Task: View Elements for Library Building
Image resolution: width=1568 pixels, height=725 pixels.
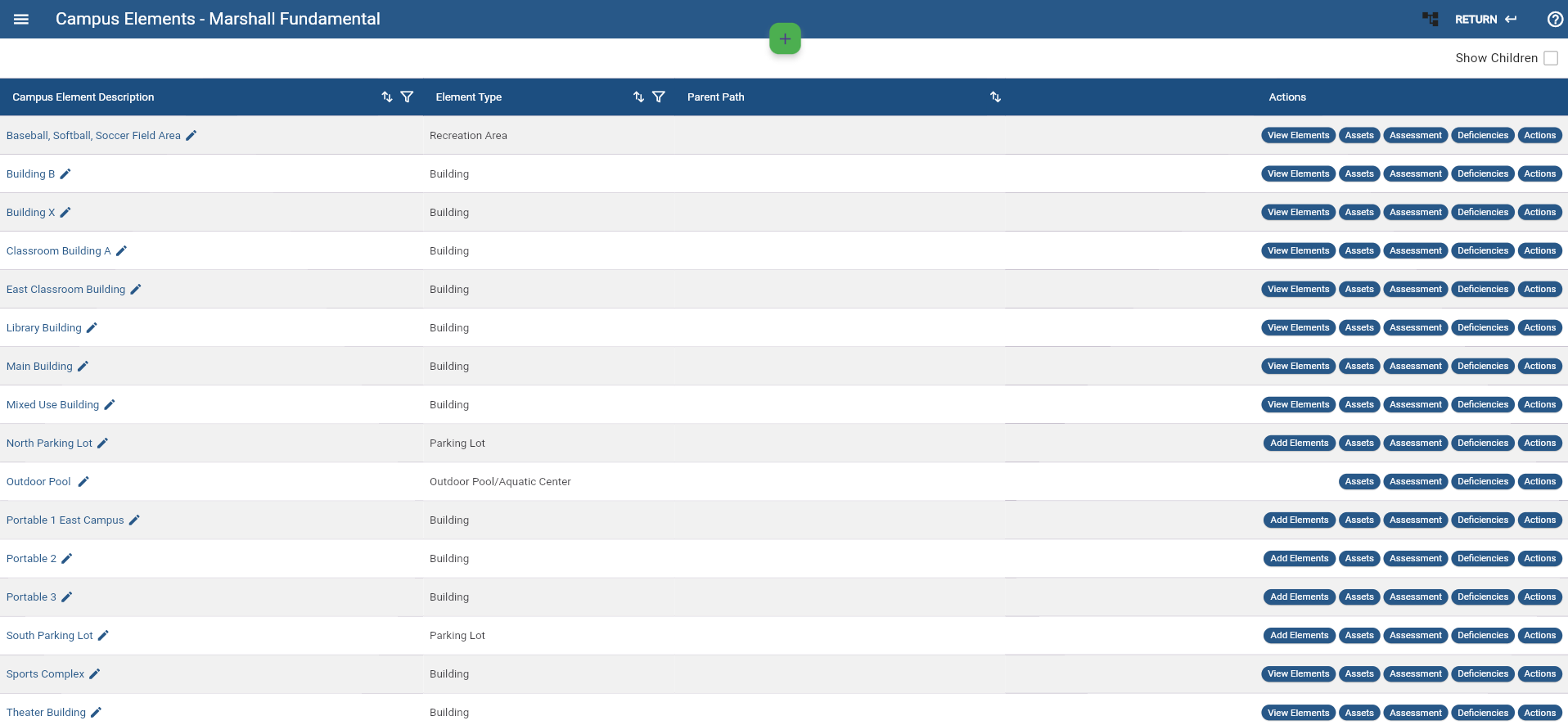Action: pos(1298,327)
